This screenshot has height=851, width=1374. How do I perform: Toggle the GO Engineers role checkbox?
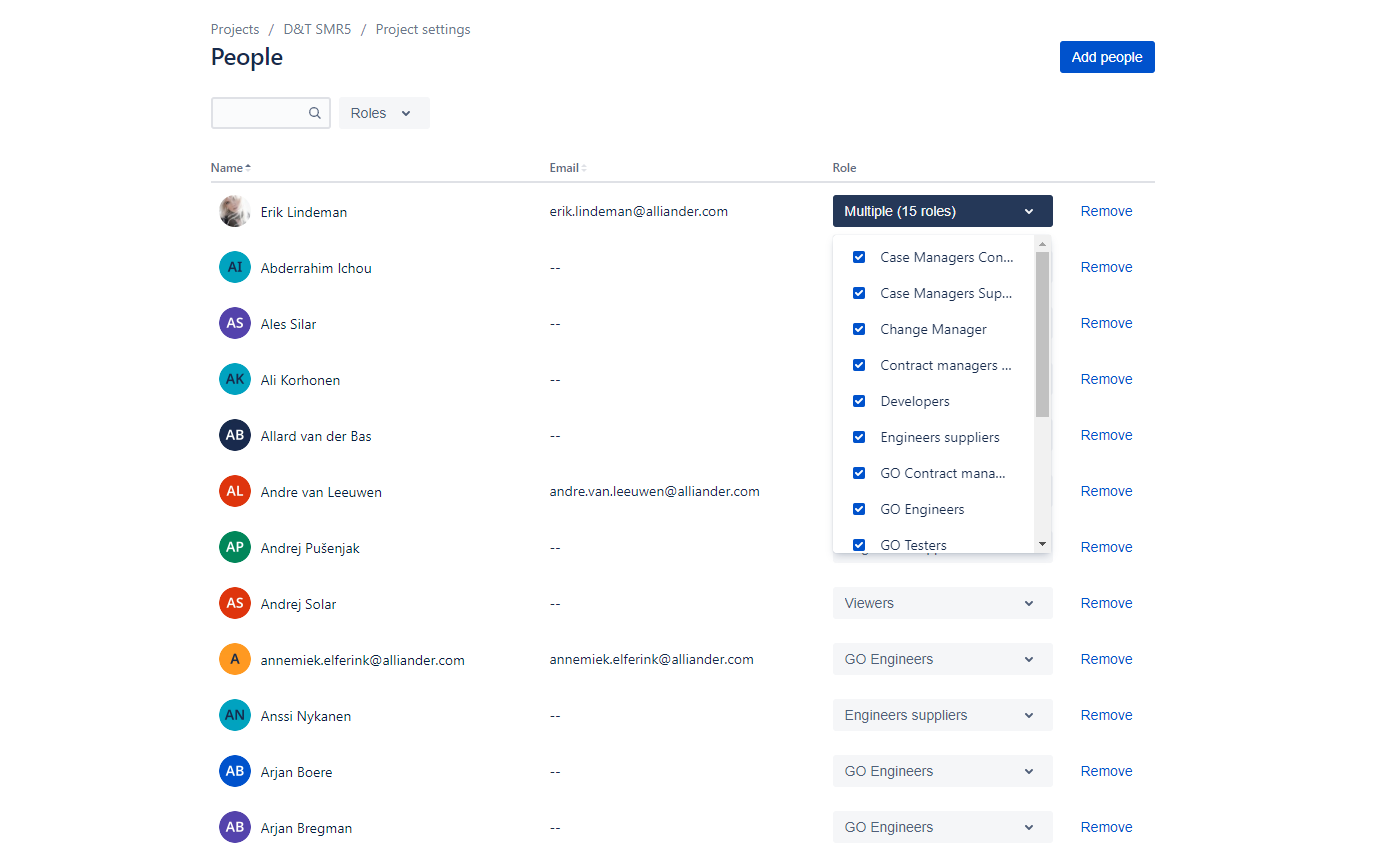[x=858, y=509]
